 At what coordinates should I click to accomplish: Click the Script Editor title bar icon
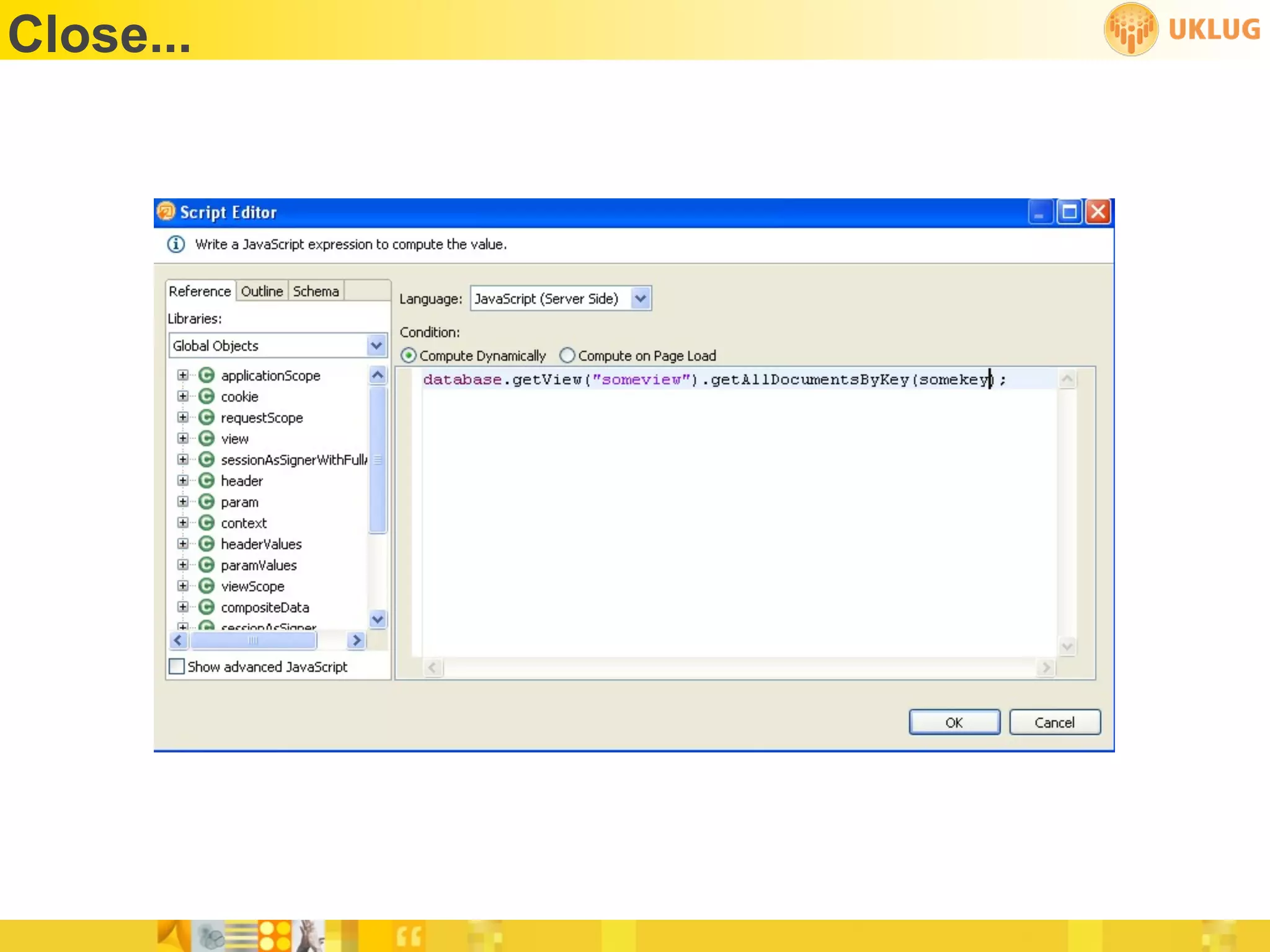point(166,212)
